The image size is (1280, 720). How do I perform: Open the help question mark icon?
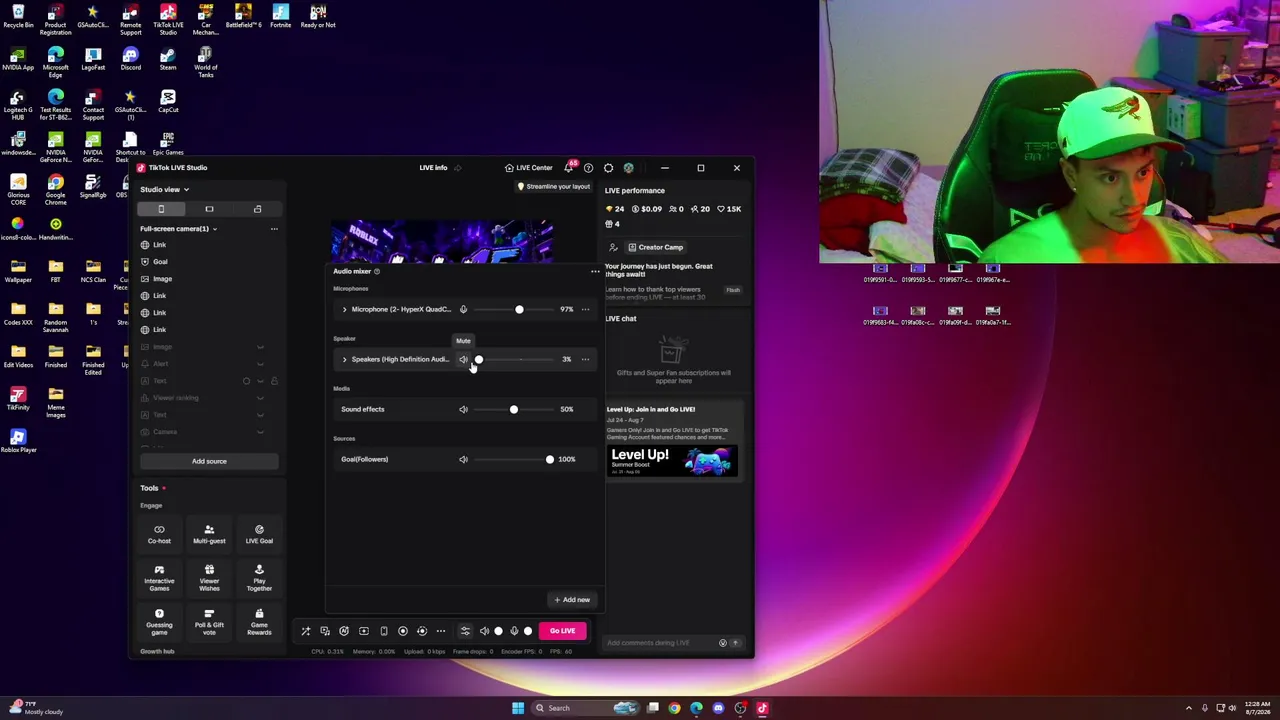pyautogui.click(x=588, y=168)
